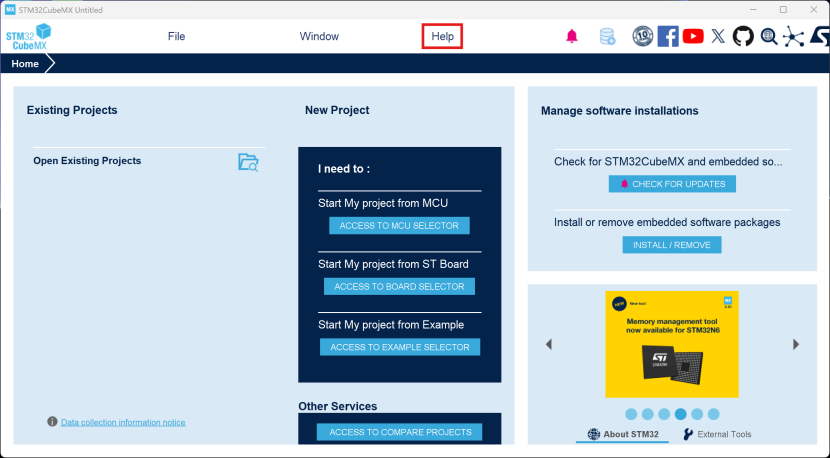This screenshot has height=458, width=830.
Task: Click the External Tools wrench icon
Action: coord(688,434)
